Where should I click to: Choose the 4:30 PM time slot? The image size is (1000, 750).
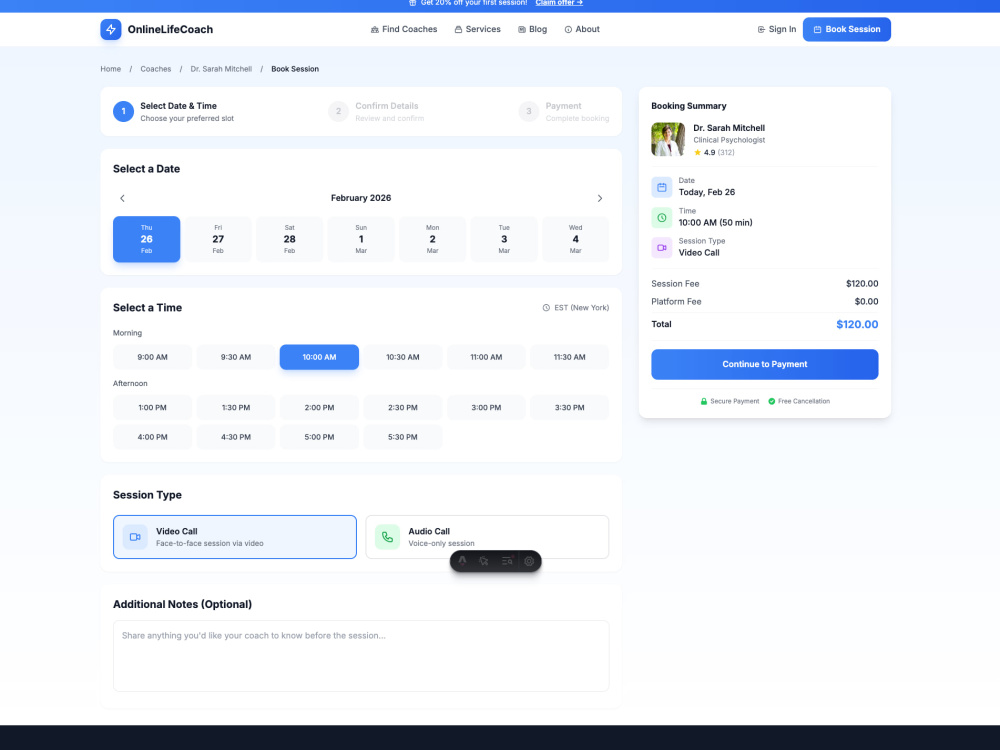[x=236, y=438]
